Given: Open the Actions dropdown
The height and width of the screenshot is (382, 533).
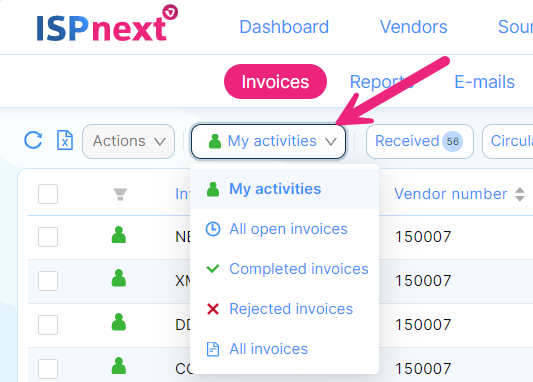Looking at the screenshot, I should (128, 141).
